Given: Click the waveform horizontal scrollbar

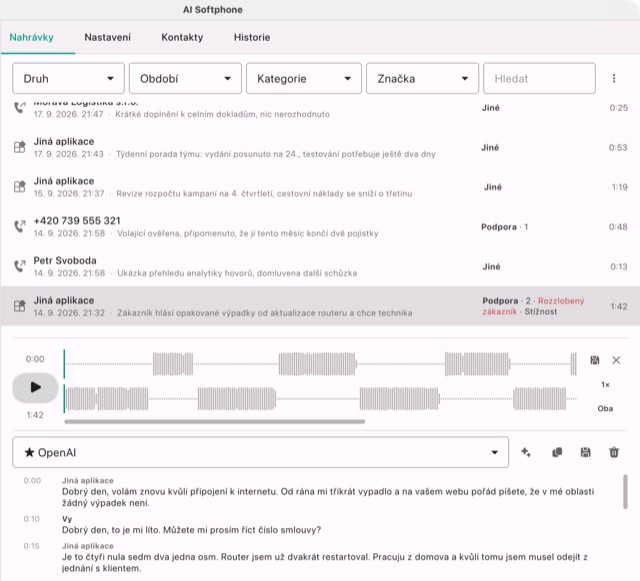Looking at the screenshot, I should click(215, 421).
